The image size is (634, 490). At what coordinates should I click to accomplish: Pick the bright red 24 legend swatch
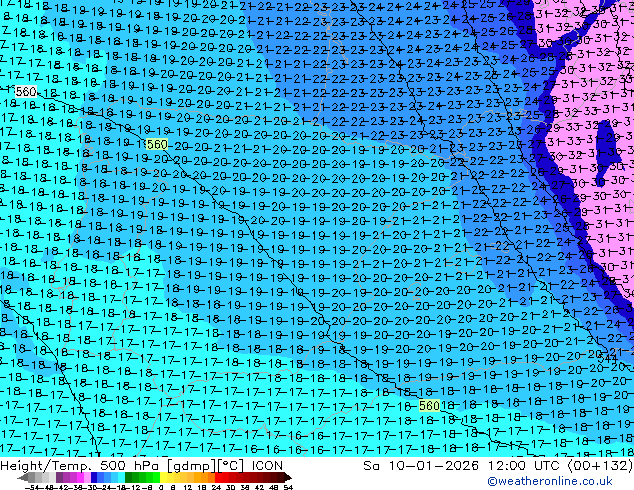click(x=218, y=478)
